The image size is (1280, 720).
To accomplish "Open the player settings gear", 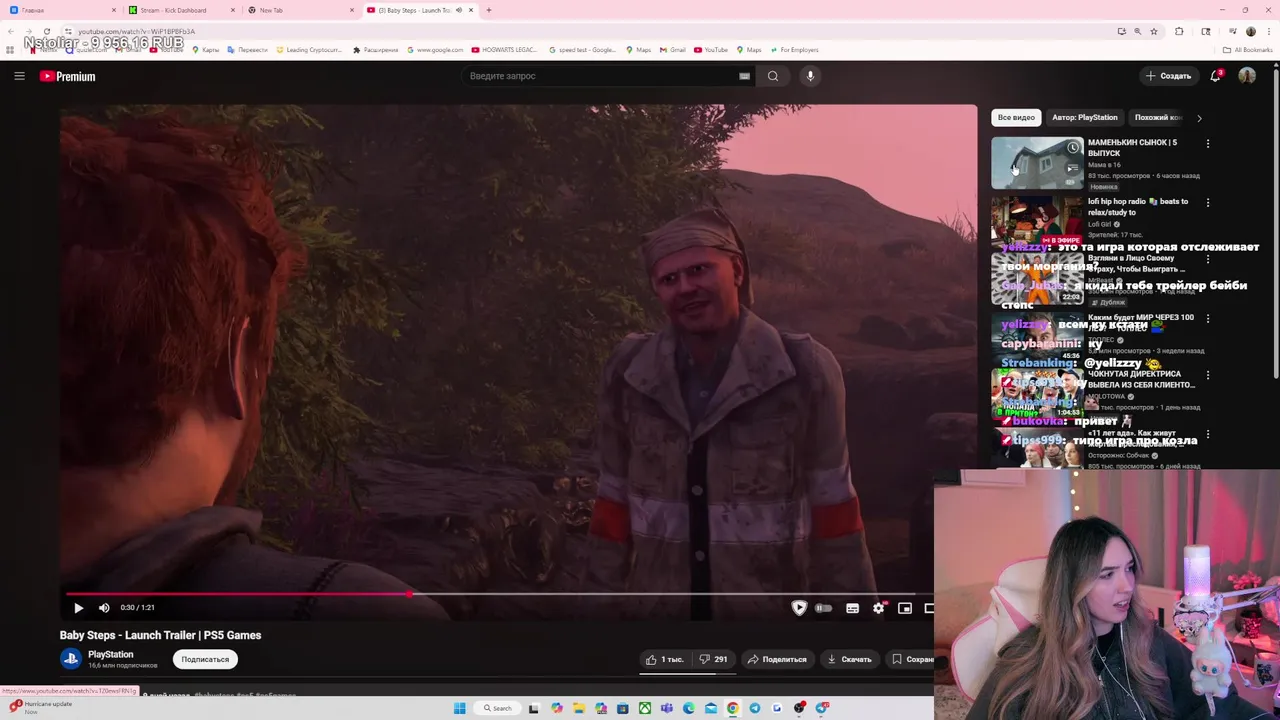I will point(878,608).
